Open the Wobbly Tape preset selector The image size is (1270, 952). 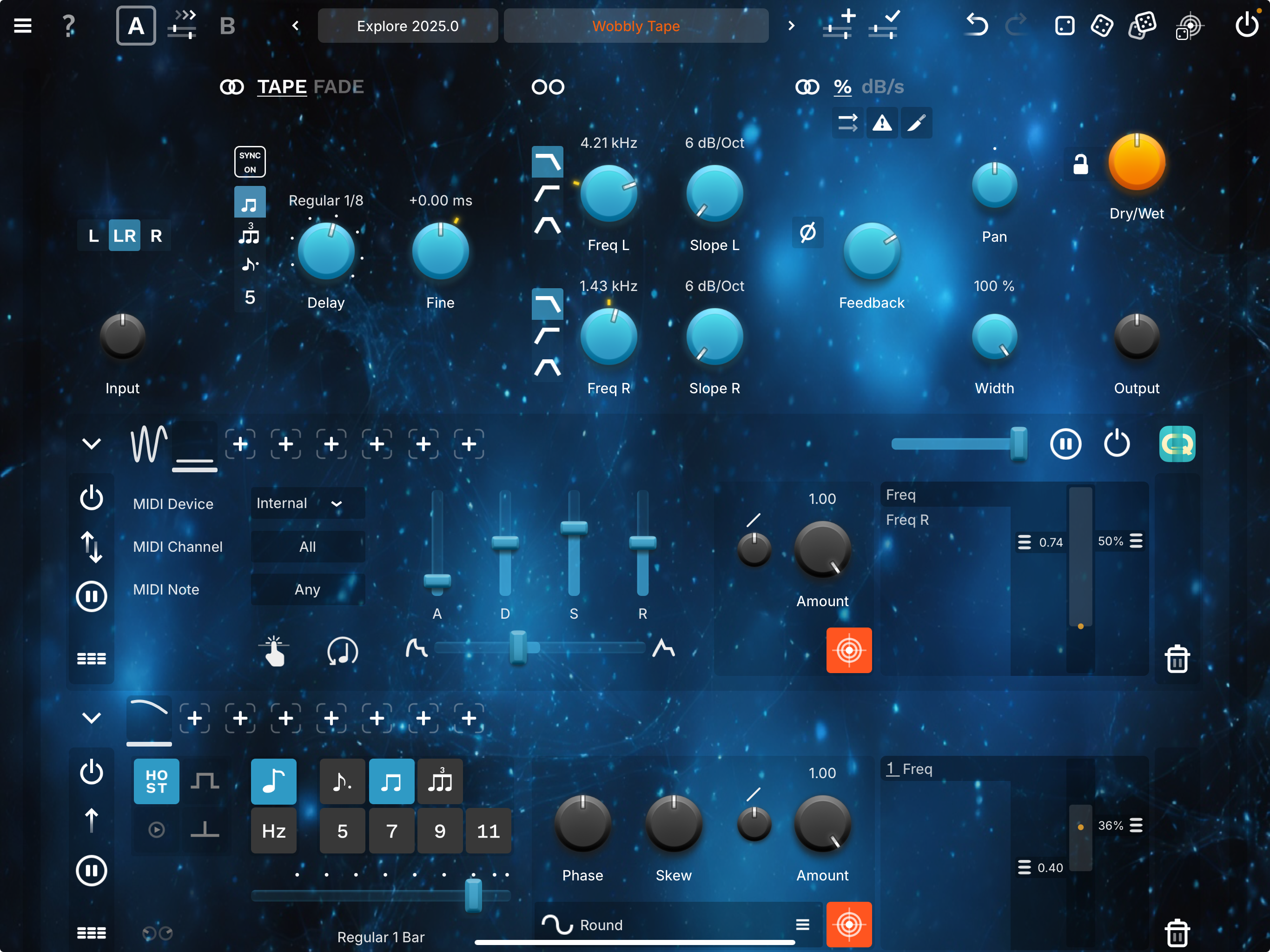pos(636,26)
